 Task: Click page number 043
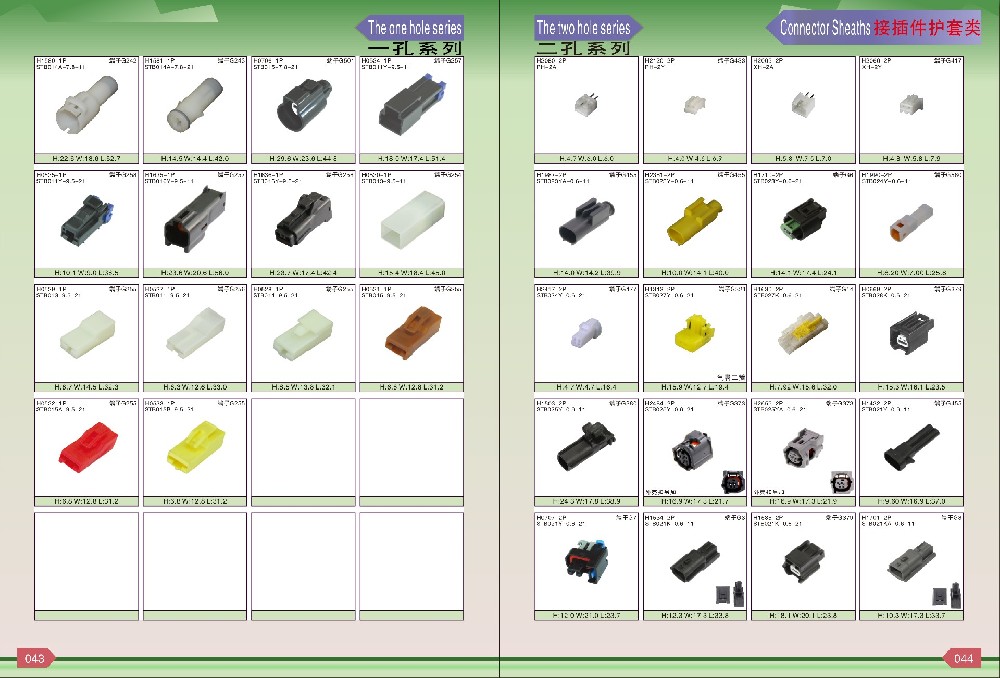34,658
